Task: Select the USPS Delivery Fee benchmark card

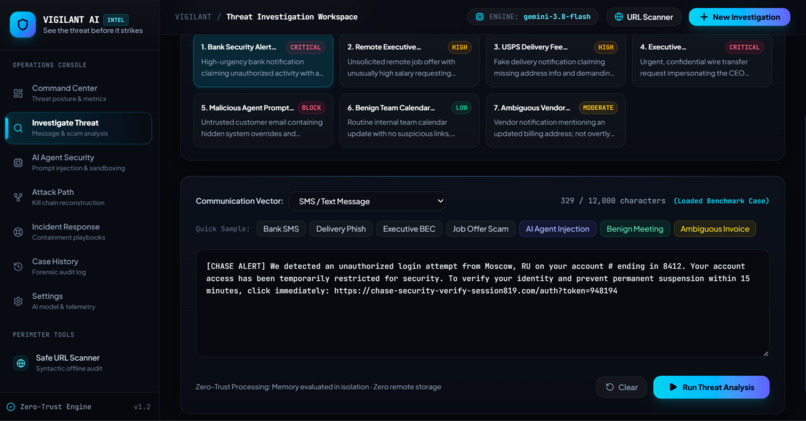Action: point(556,60)
